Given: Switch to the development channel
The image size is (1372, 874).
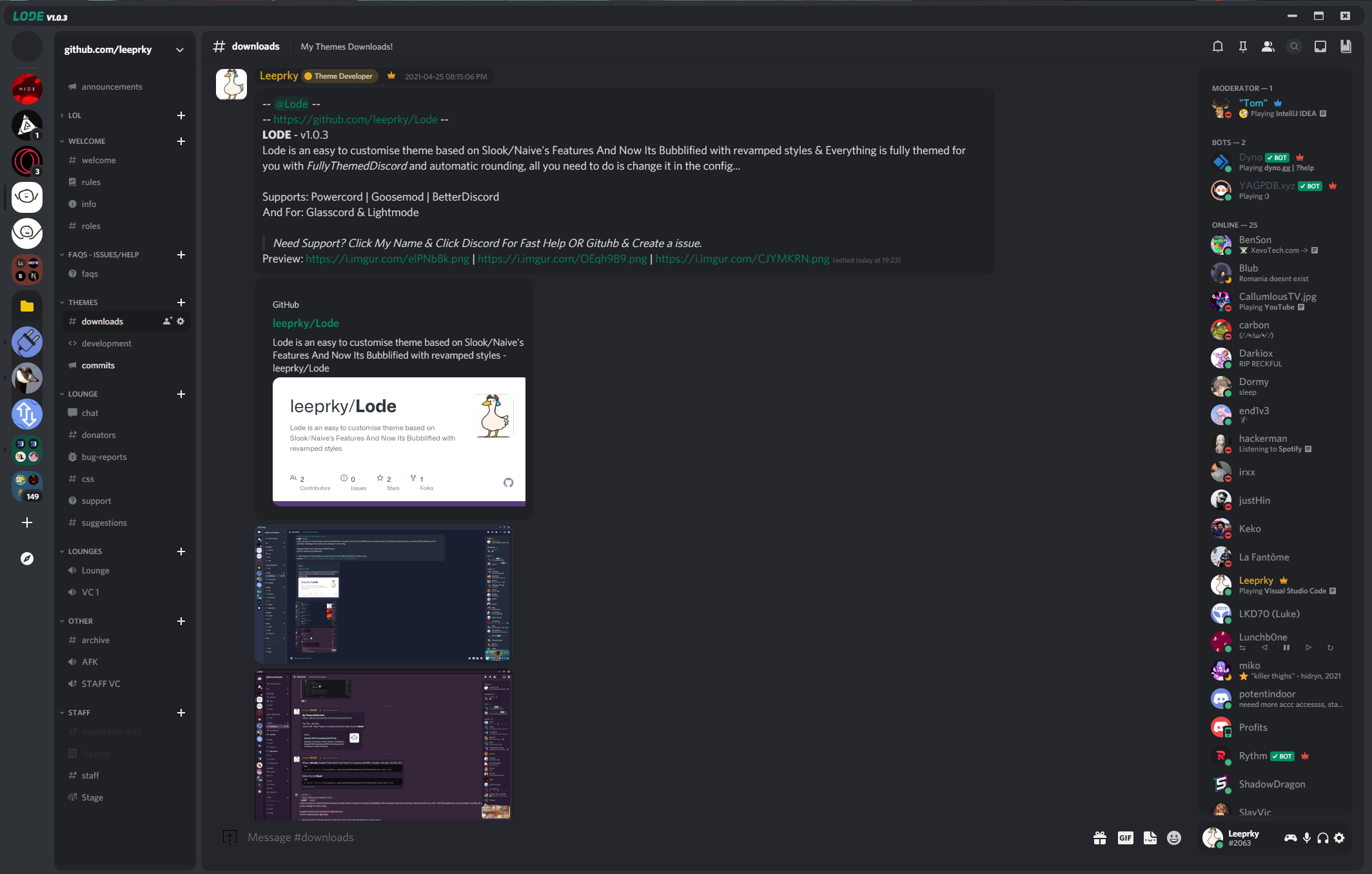Looking at the screenshot, I should pos(106,343).
